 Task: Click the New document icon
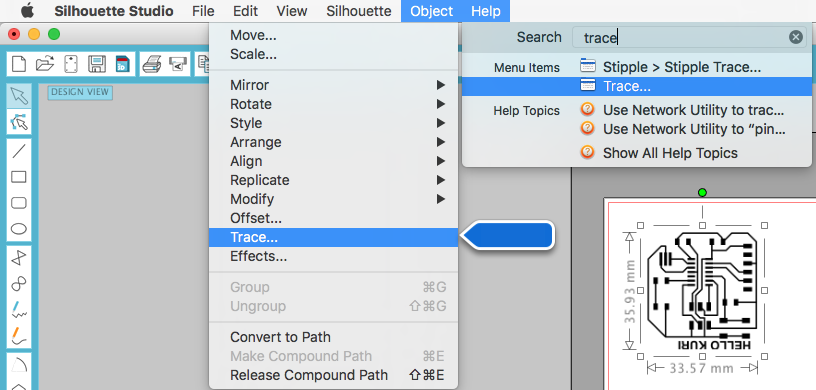(x=19, y=64)
